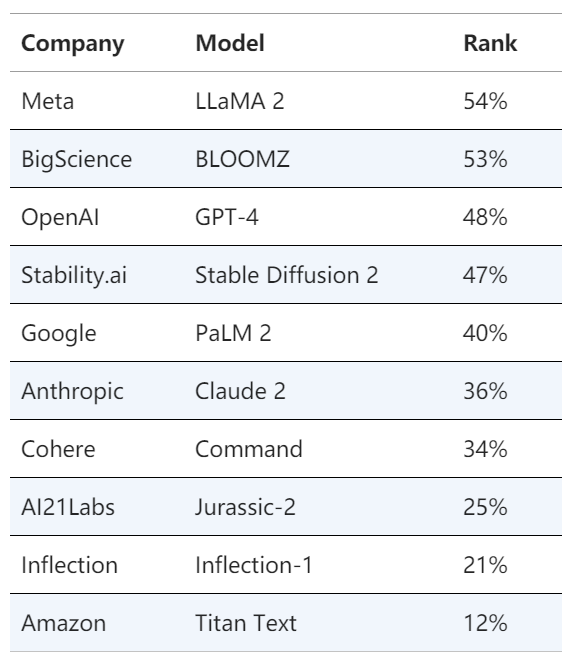Click the Company column header

click(72, 44)
